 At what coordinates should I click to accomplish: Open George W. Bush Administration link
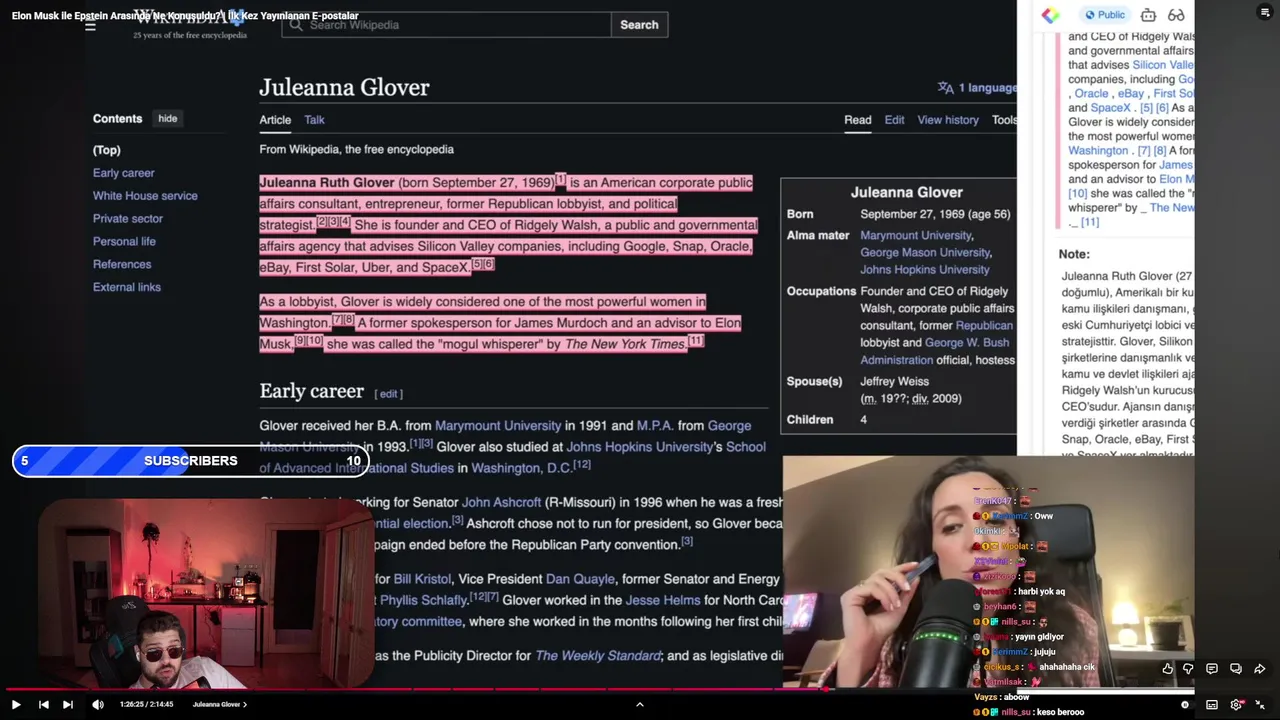[935, 351]
